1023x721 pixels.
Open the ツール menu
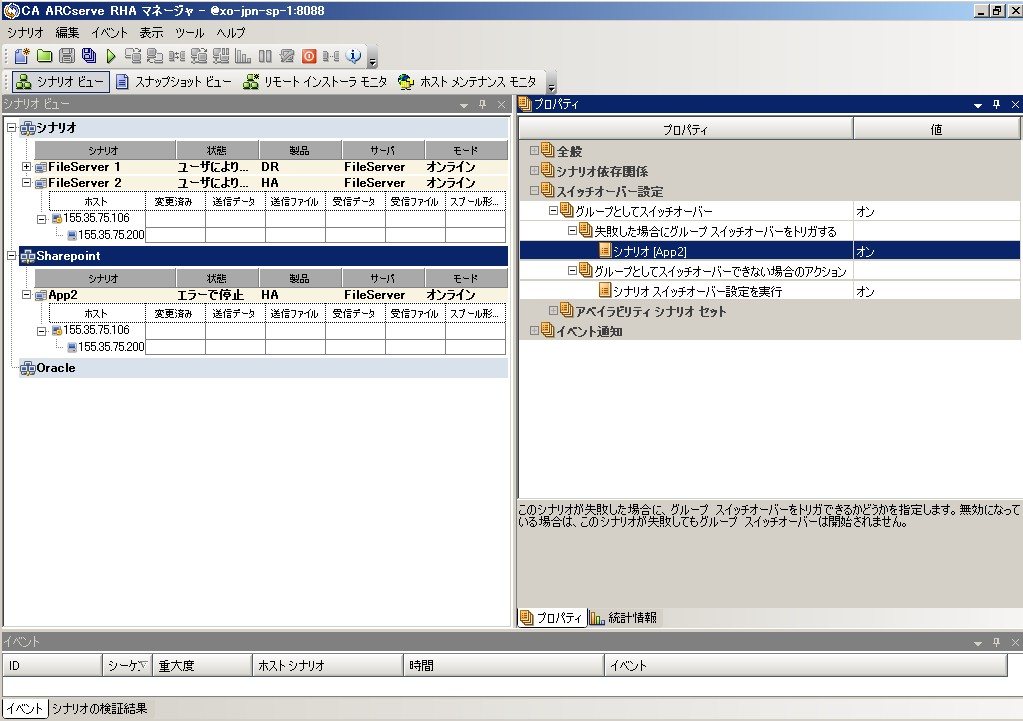pyautogui.click(x=189, y=33)
